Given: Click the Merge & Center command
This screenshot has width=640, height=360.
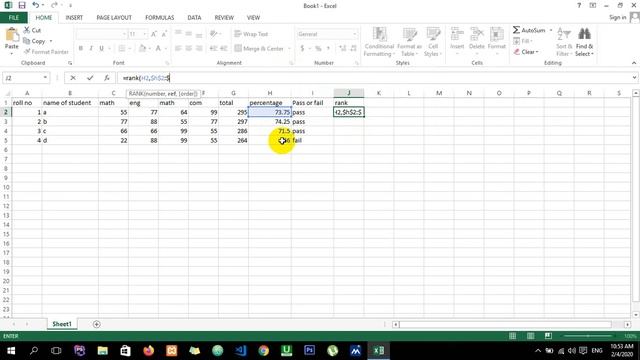Looking at the screenshot, I should (x=259, y=48).
